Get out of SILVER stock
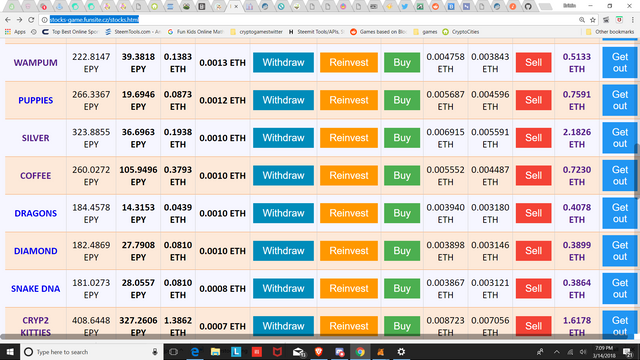The image size is (640, 360). click(x=620, y=138)
